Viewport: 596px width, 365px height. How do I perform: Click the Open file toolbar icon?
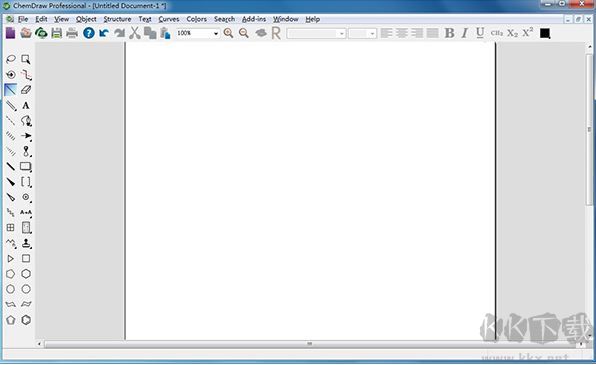point(26,33)
